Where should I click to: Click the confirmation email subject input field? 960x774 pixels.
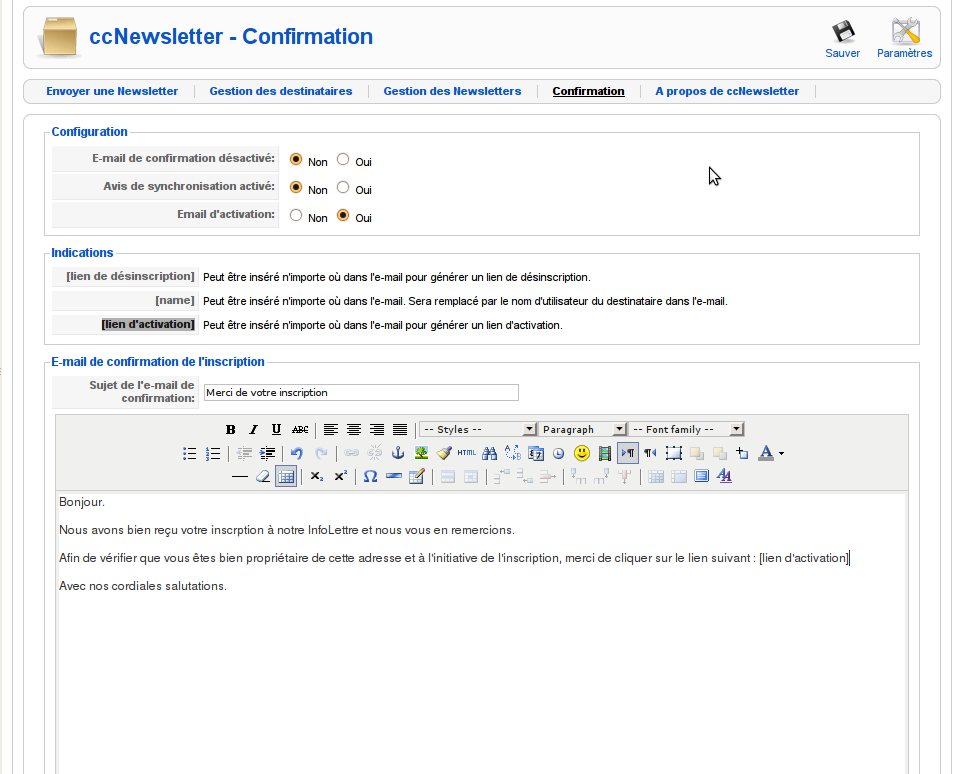pyautogui.click(x=360, y=392)
